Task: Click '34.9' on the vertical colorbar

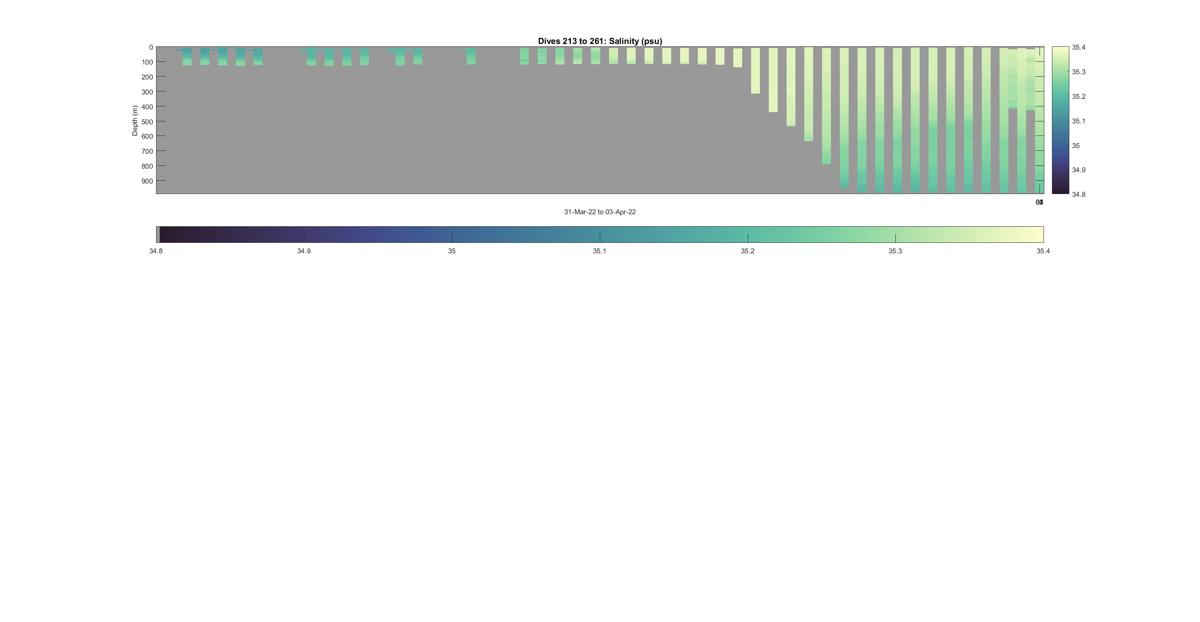Action: click(x=1078, y=170)
